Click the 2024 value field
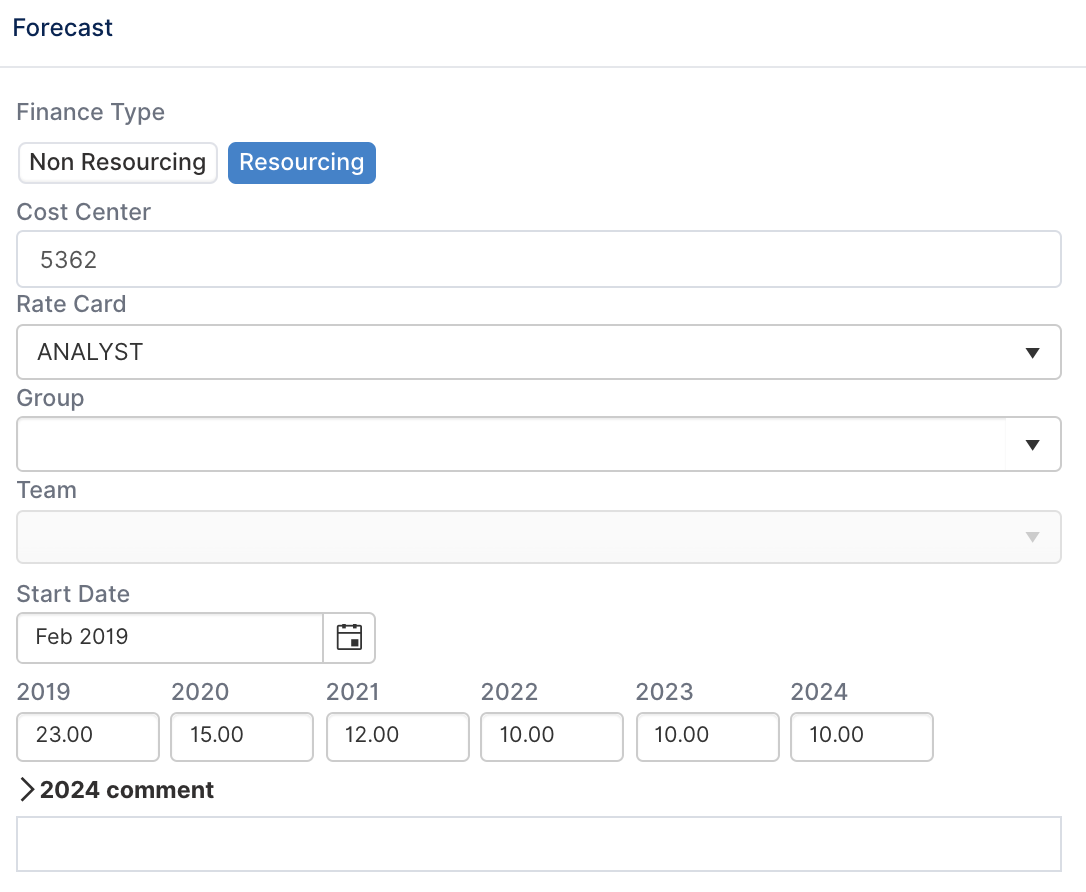 [x=862, y=736]
